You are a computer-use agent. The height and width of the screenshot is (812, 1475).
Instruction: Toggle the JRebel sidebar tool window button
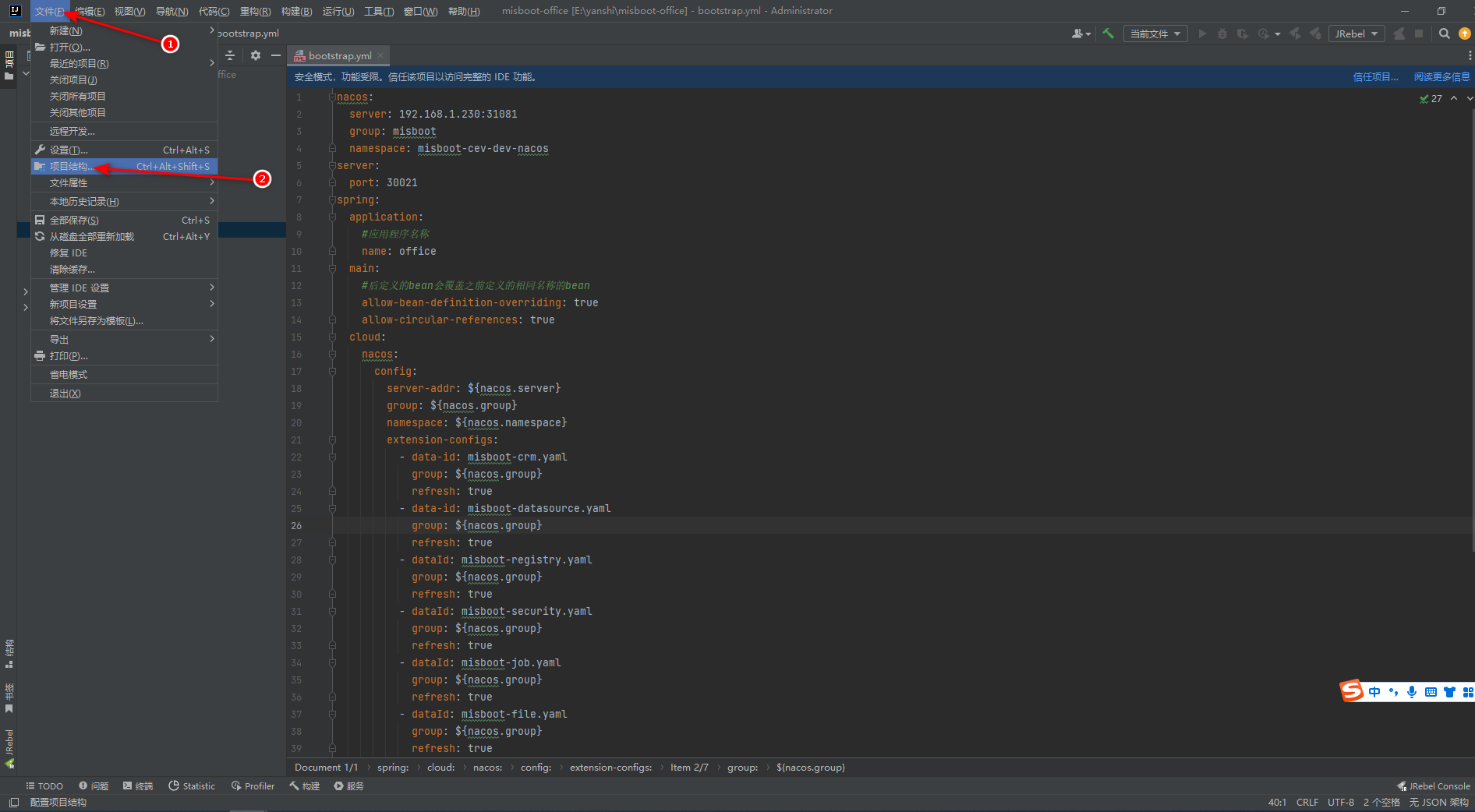9,748
